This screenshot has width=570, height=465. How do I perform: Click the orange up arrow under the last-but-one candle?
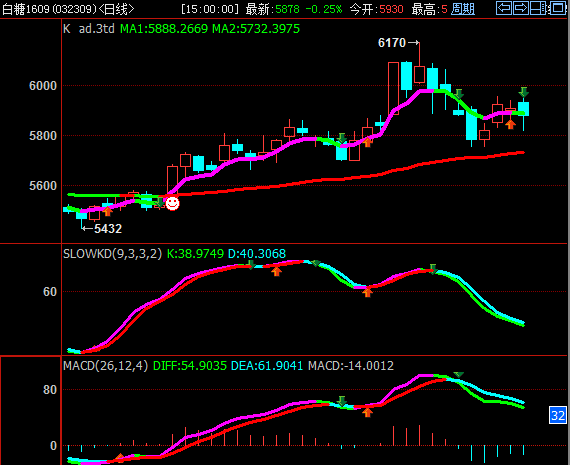[510, 124]
